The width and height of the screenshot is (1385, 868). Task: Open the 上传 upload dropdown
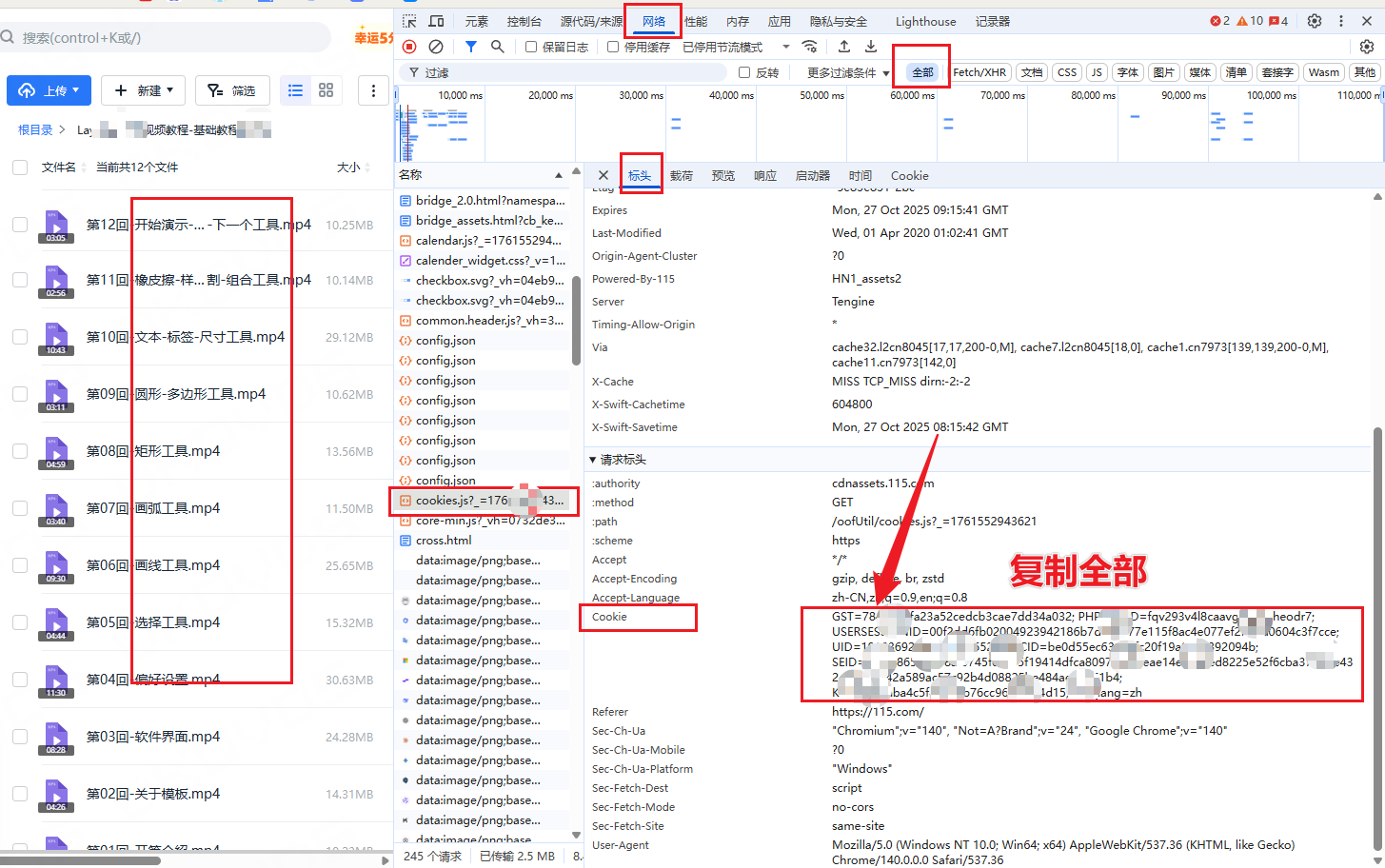coord(49,90)
